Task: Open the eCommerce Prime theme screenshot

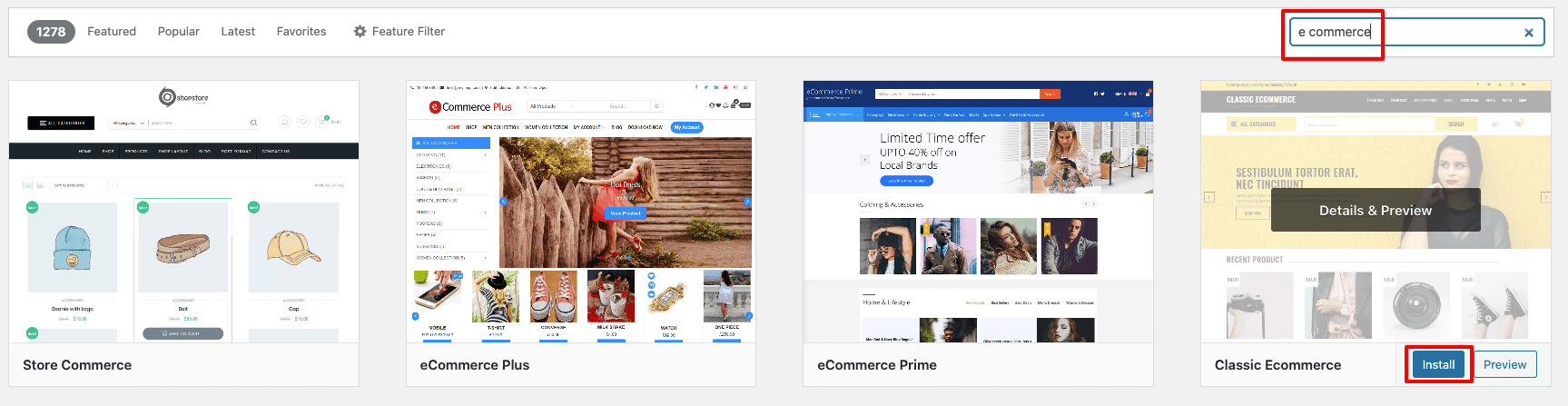Action: [978, 212]
